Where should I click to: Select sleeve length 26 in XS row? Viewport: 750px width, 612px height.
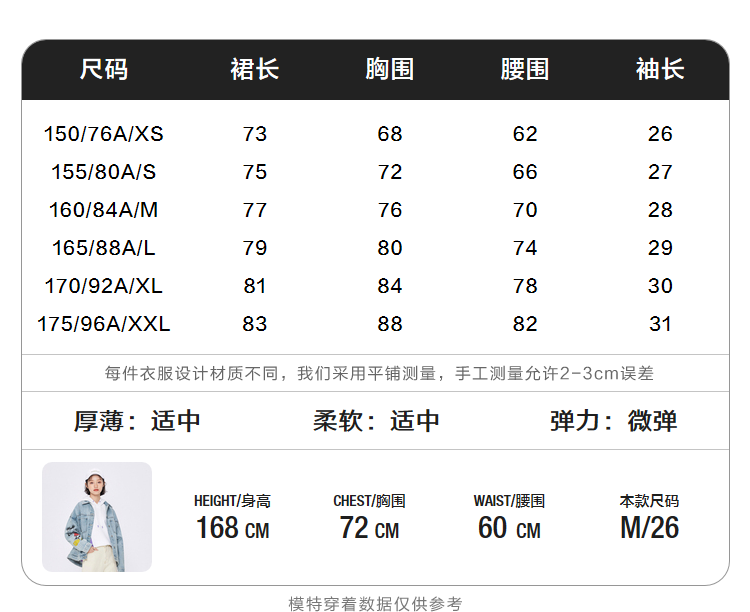click(x=661, y=134)
